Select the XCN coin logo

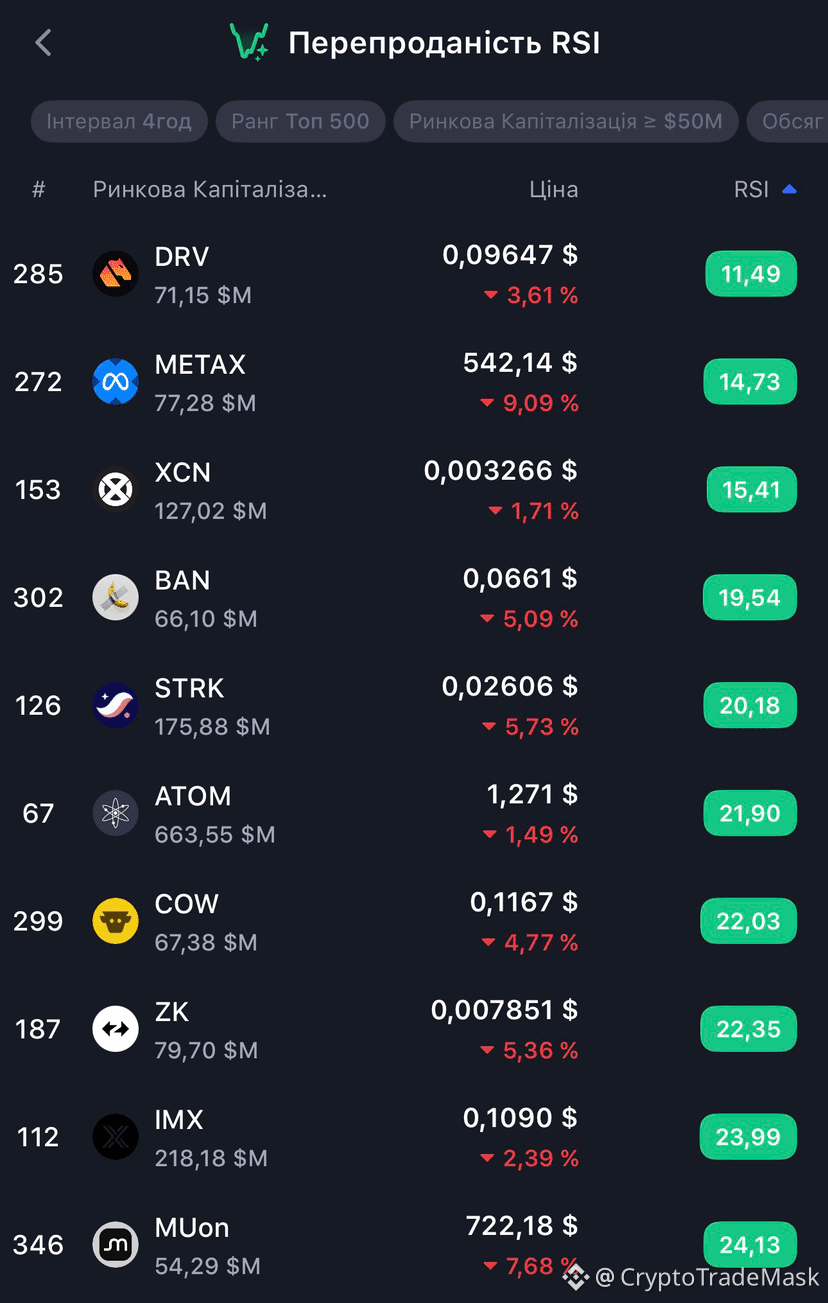tap(116, 490)
